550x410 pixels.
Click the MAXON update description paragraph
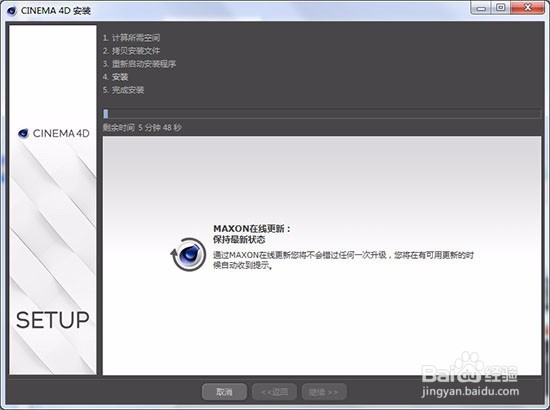(x=343, y=260)
